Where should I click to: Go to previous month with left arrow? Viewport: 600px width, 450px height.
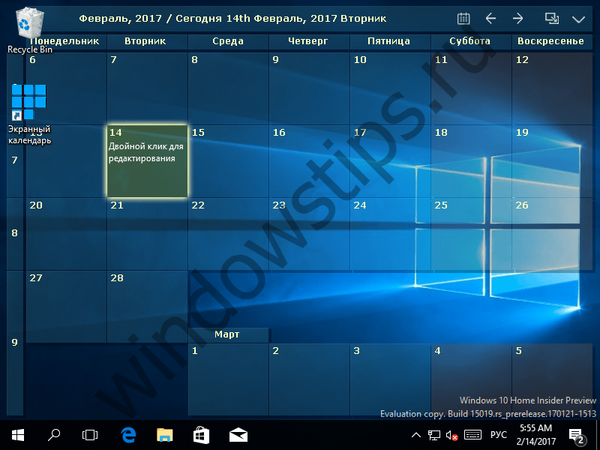point(491,18)
